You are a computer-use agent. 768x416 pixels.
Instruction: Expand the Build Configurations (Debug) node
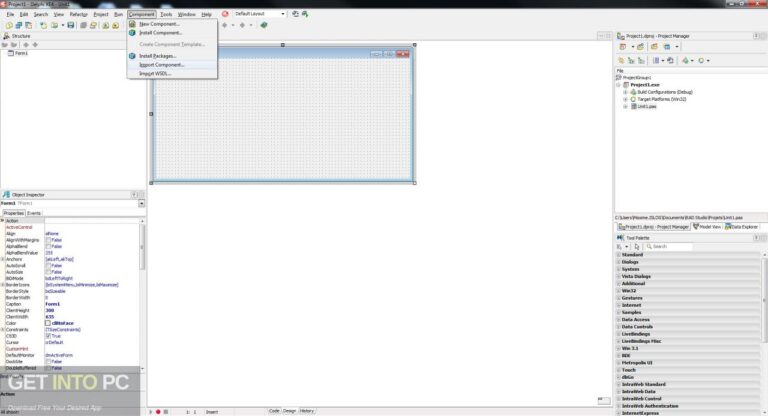(x=625, y=92)
